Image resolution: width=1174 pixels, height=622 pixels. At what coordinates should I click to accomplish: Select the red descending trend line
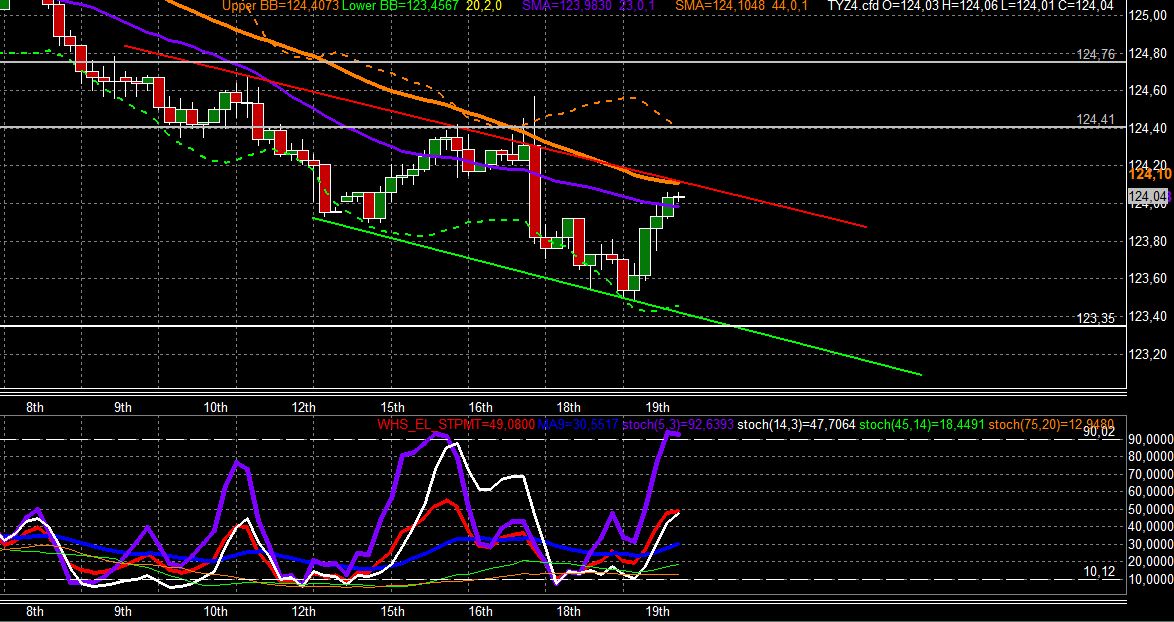pyautogui.click(x=494, y=135)
